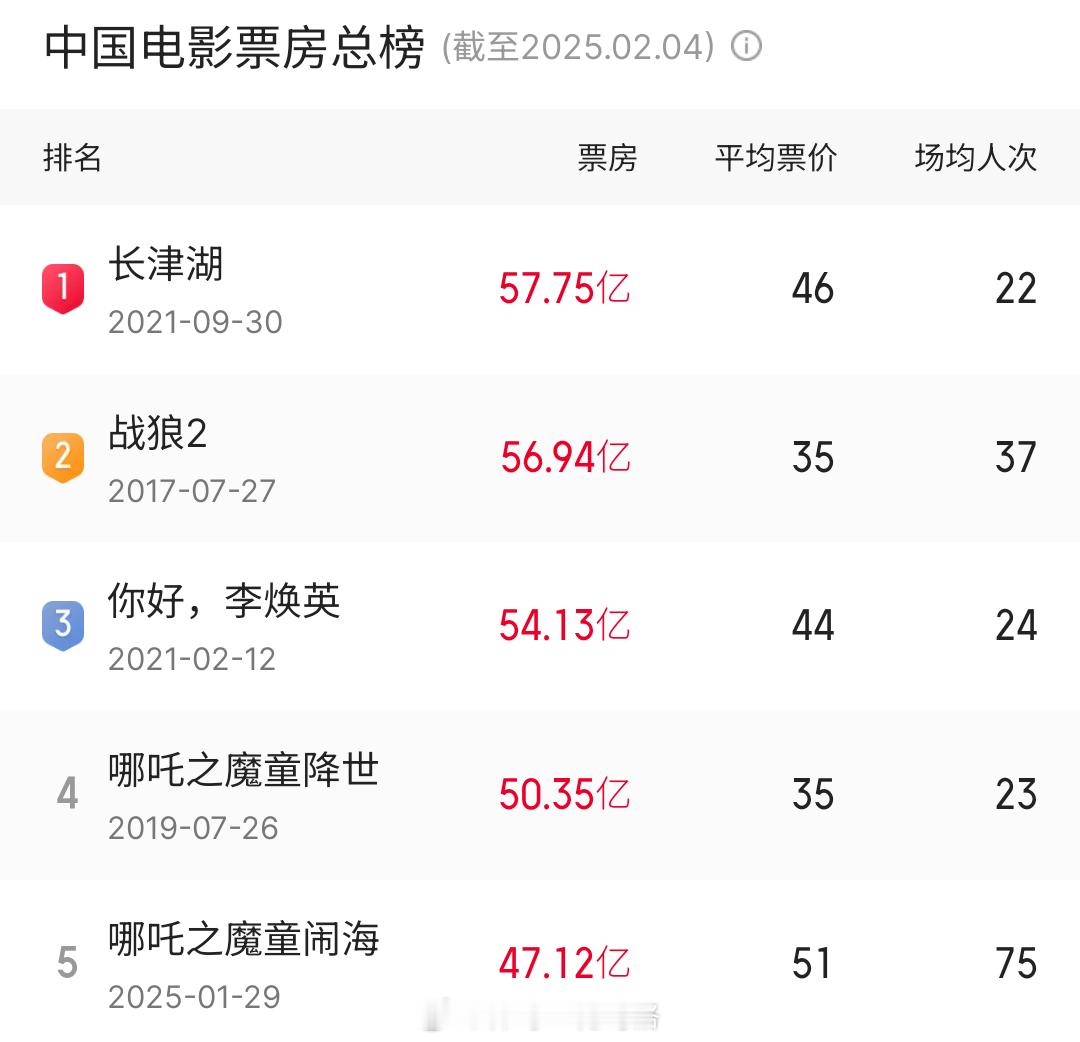This screenshot has height=1042, width=1080.
Task: Open the movie 战狼2
Action: coord(158,433)
